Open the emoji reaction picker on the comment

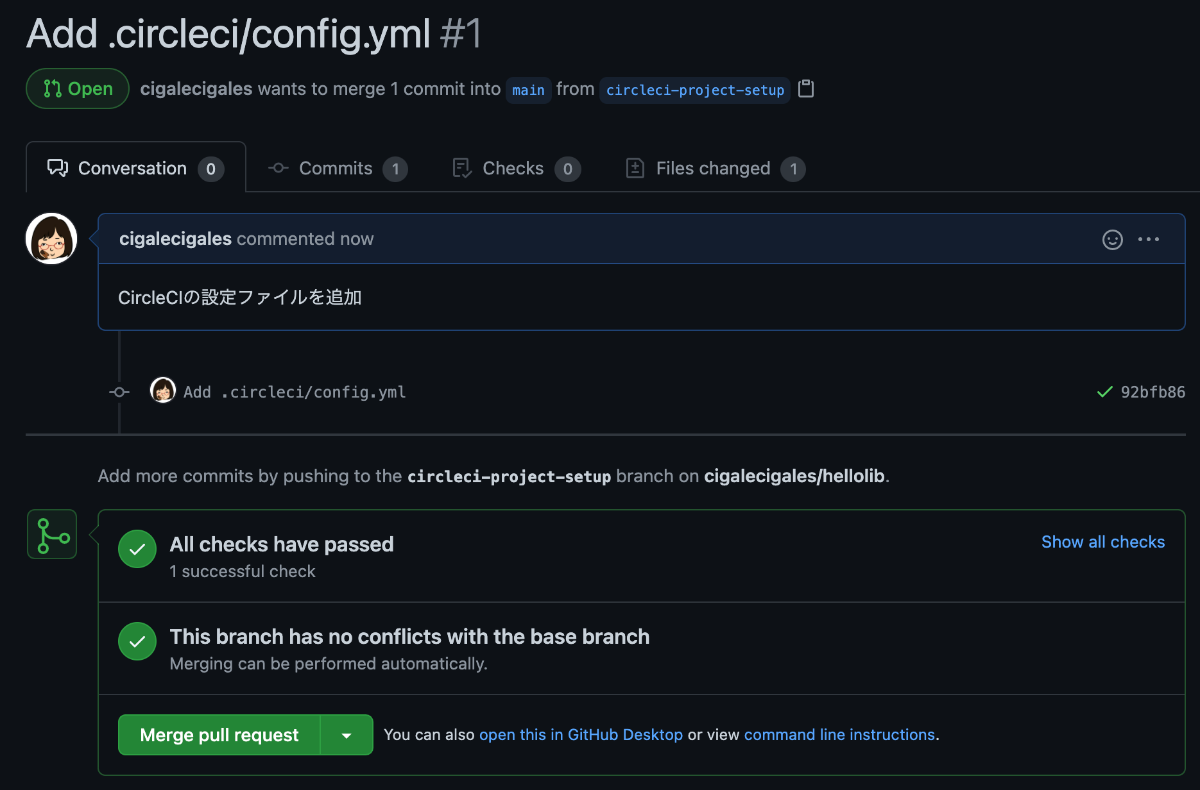pos(1112,239)
